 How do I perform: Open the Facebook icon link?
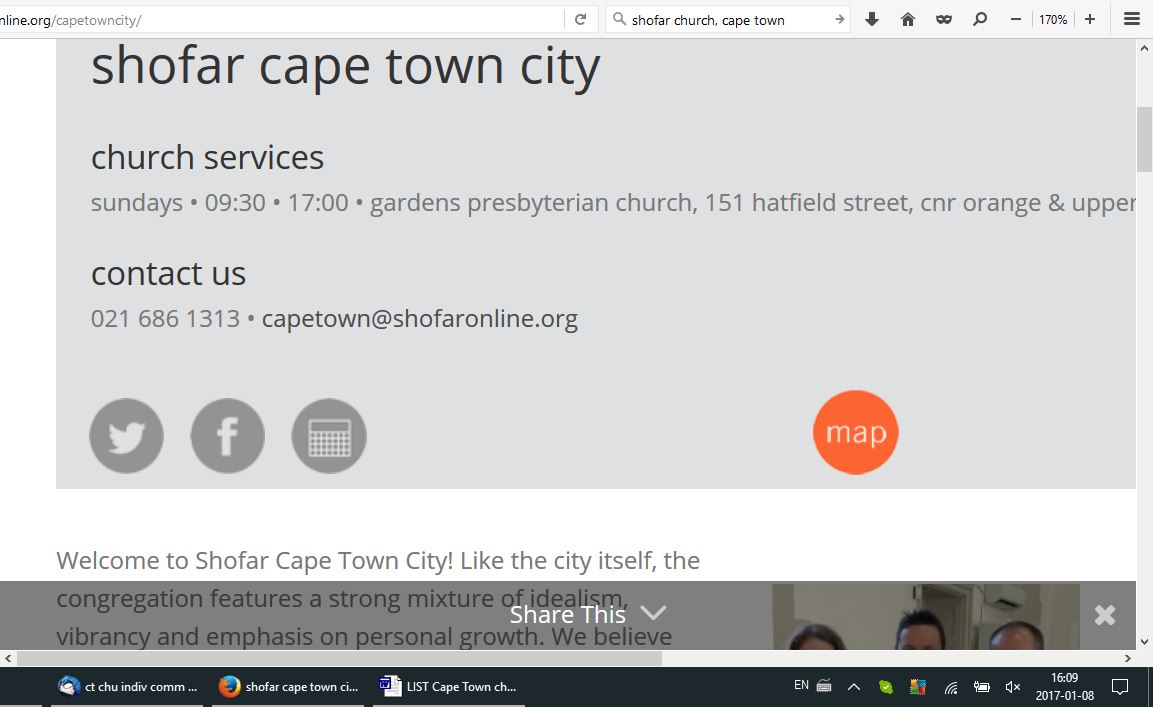[227, 436]
